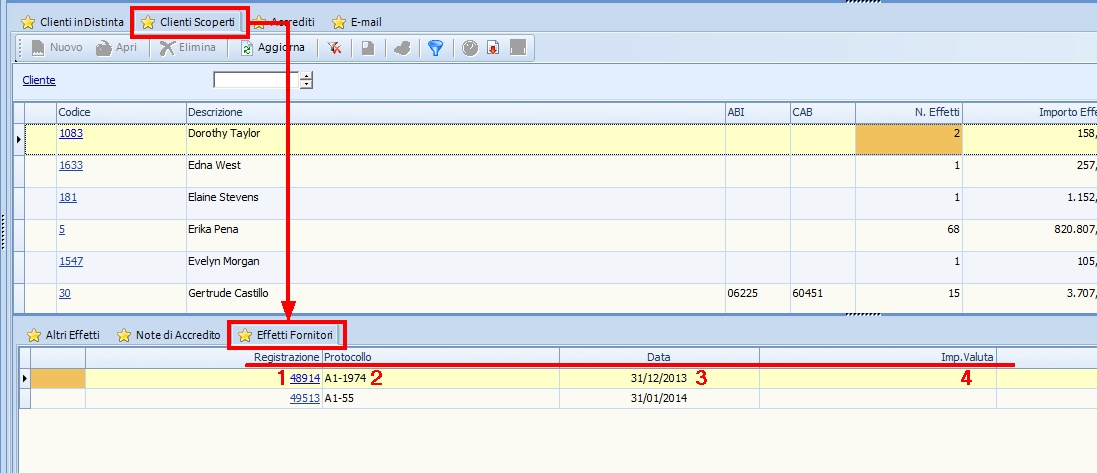Click the round clock icon in toolbar

tap(469, 47)
